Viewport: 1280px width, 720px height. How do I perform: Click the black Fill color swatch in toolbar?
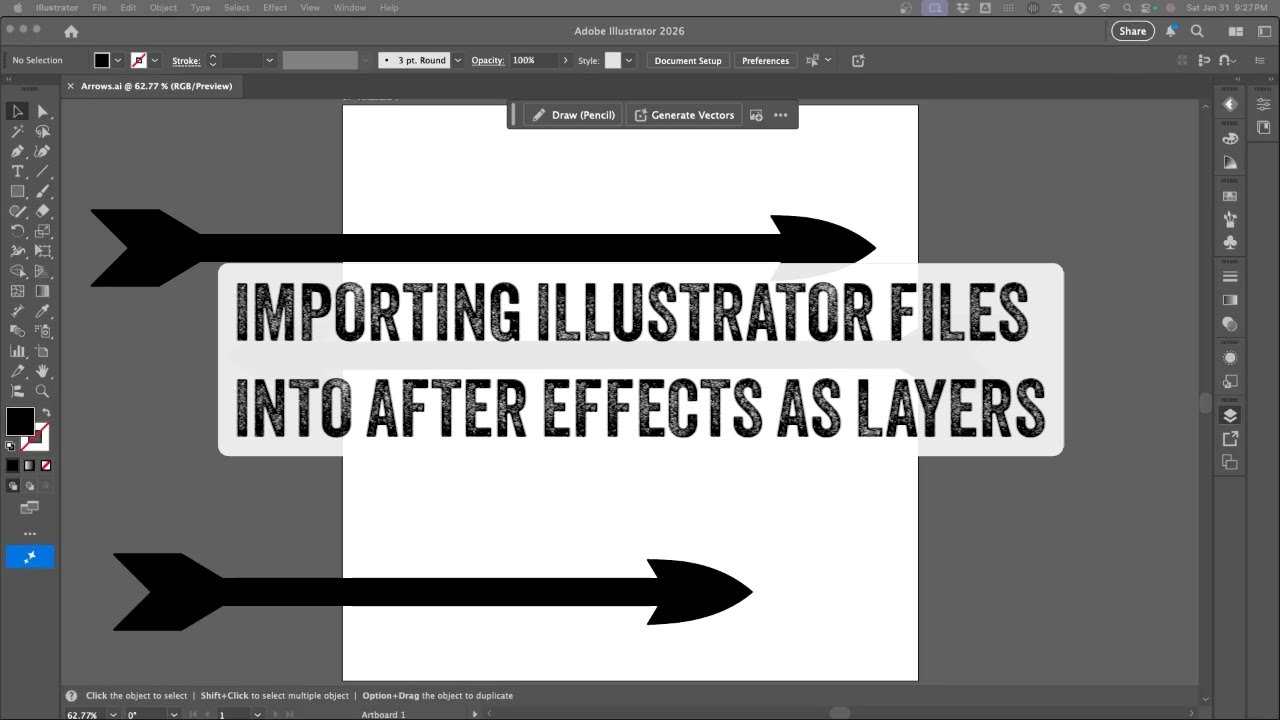pos(20,421)
